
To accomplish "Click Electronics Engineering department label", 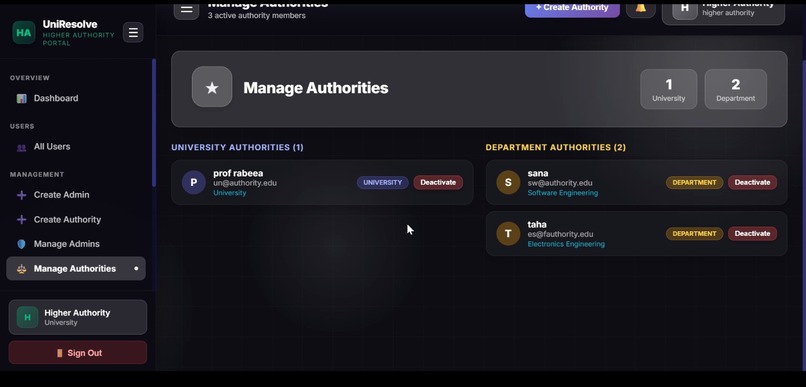I will pyautogui.click(x=566, y=244).
